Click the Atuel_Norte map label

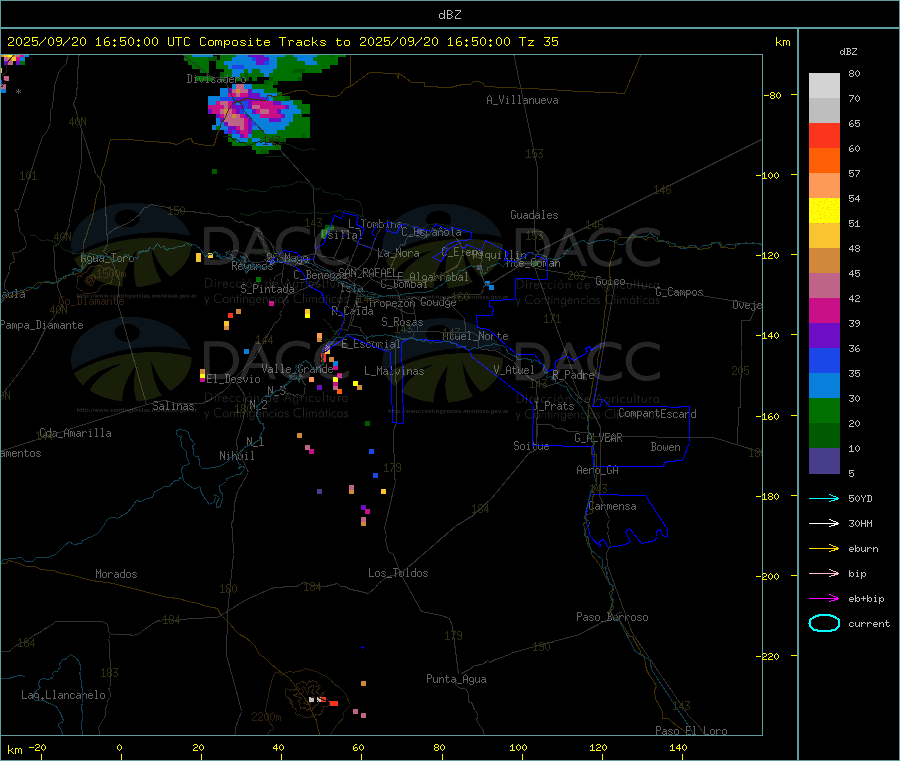475,336
